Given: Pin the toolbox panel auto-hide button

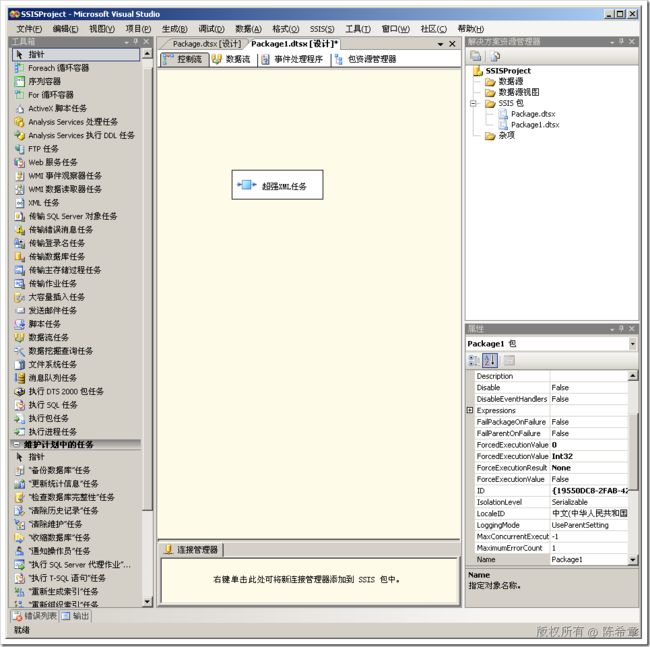Looking at the screenshot, I should pos(136,42).
